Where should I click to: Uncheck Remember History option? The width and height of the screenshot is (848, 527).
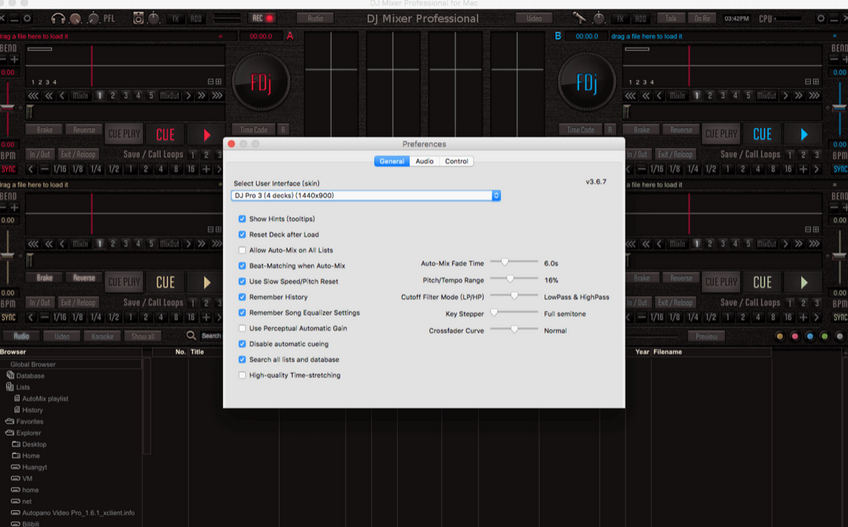click(x=242, y=298)
